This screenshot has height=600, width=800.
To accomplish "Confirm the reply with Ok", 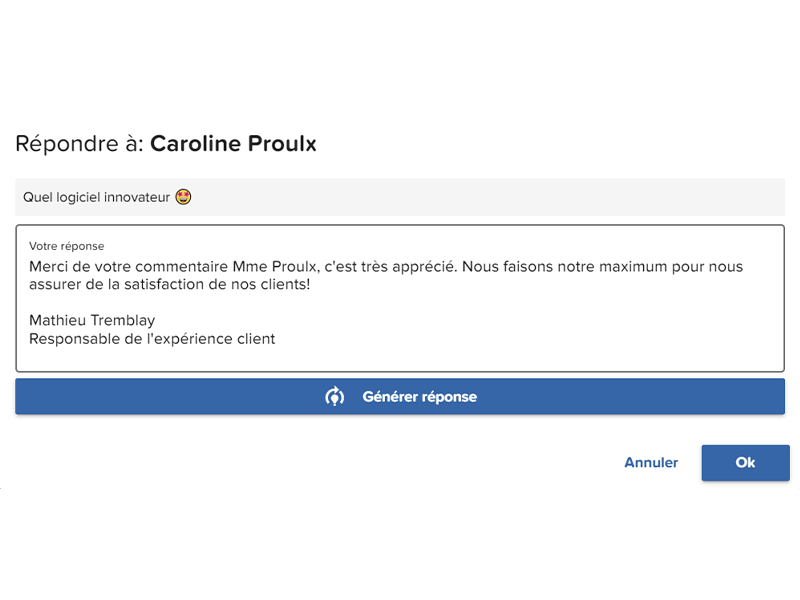I will pyautogui.click(x=745, y=463).
